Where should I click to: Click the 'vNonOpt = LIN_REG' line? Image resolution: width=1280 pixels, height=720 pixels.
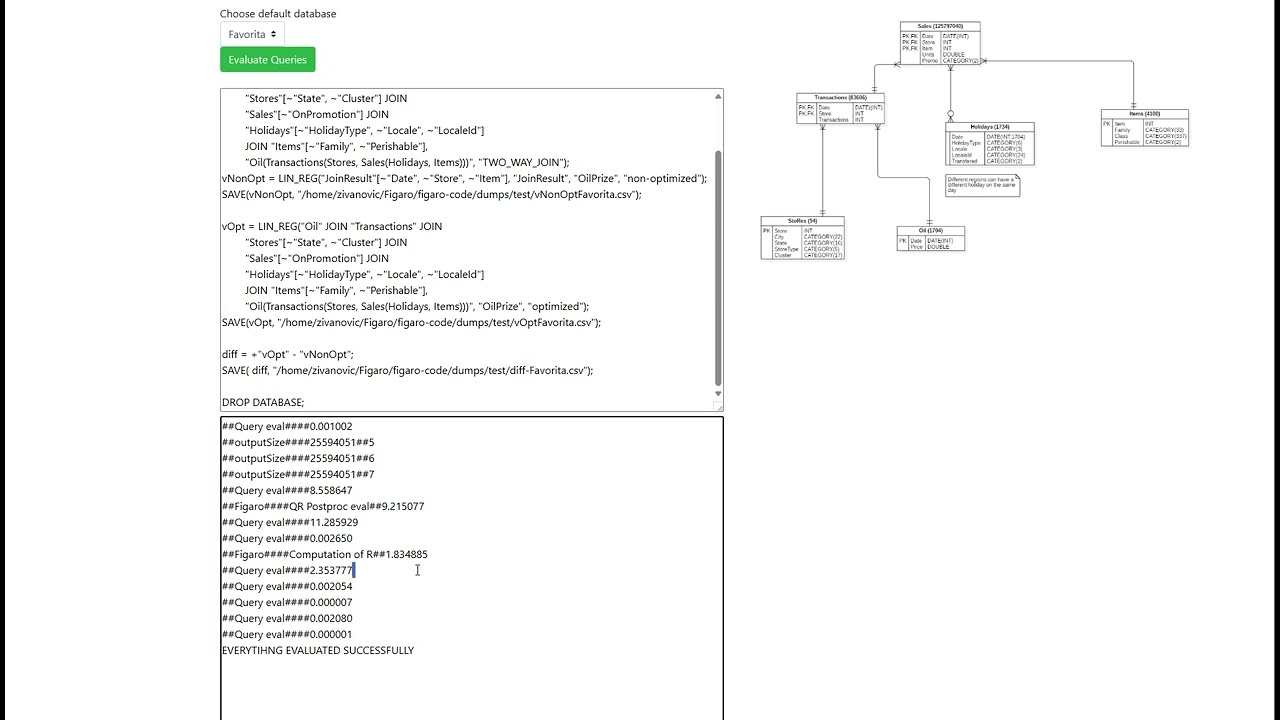(465, 178)
